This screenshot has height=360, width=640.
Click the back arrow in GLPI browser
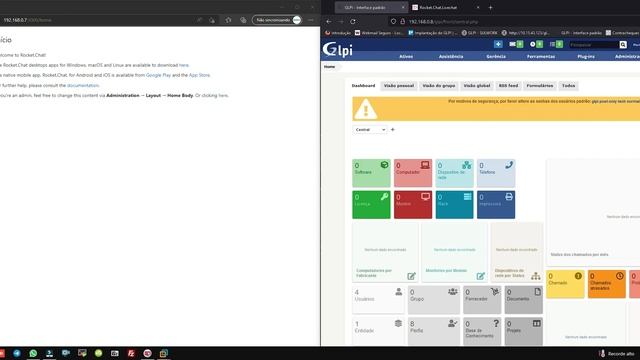[x=329, y=22]
